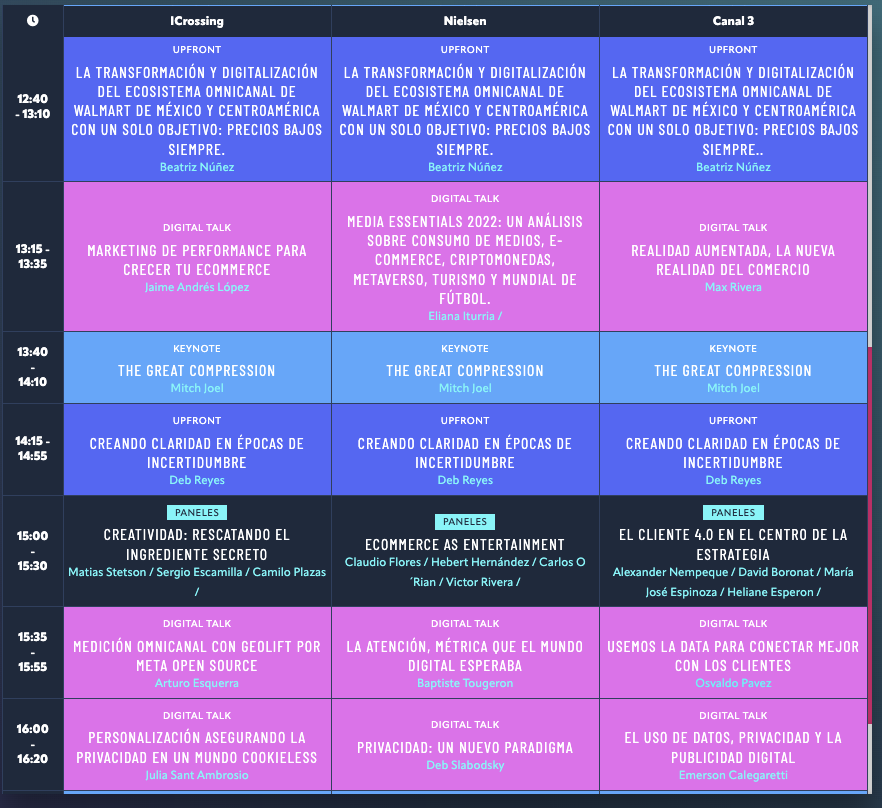Click PANELES badge above Creatividad session
This screenshot has width=882, height=808.
pos(197,513)
